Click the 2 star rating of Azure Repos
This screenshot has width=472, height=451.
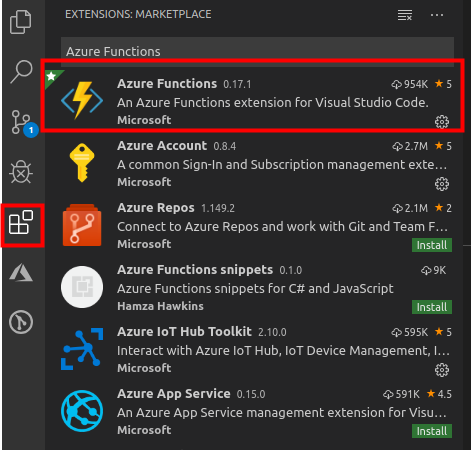(443, 208)
